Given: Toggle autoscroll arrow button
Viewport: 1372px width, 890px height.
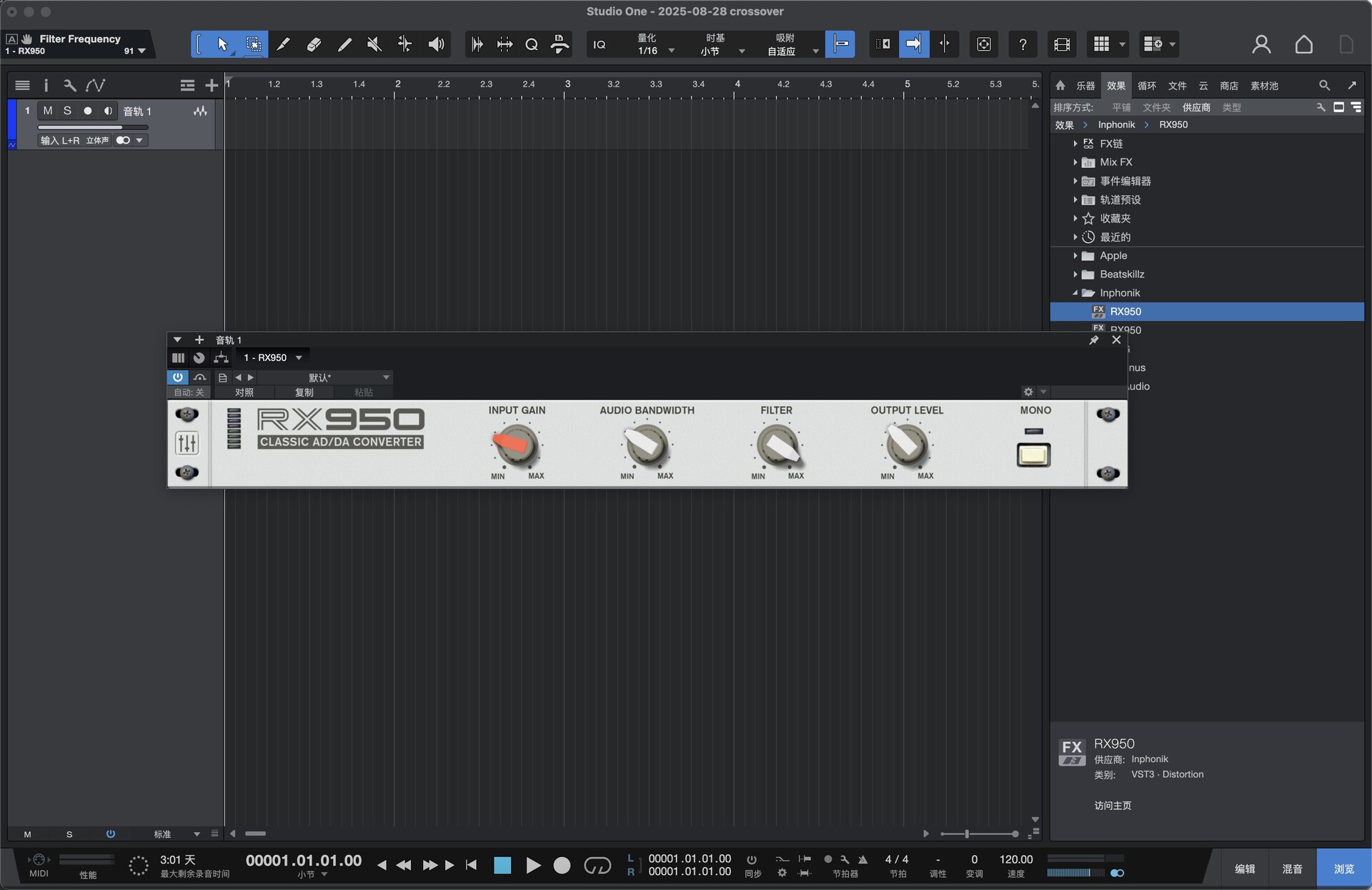Looking at the screenshot, I should tap(914, 44).
